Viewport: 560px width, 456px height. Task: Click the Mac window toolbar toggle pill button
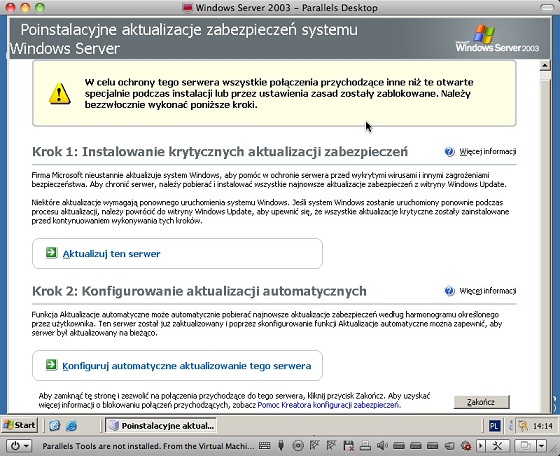tap(547, 7)
